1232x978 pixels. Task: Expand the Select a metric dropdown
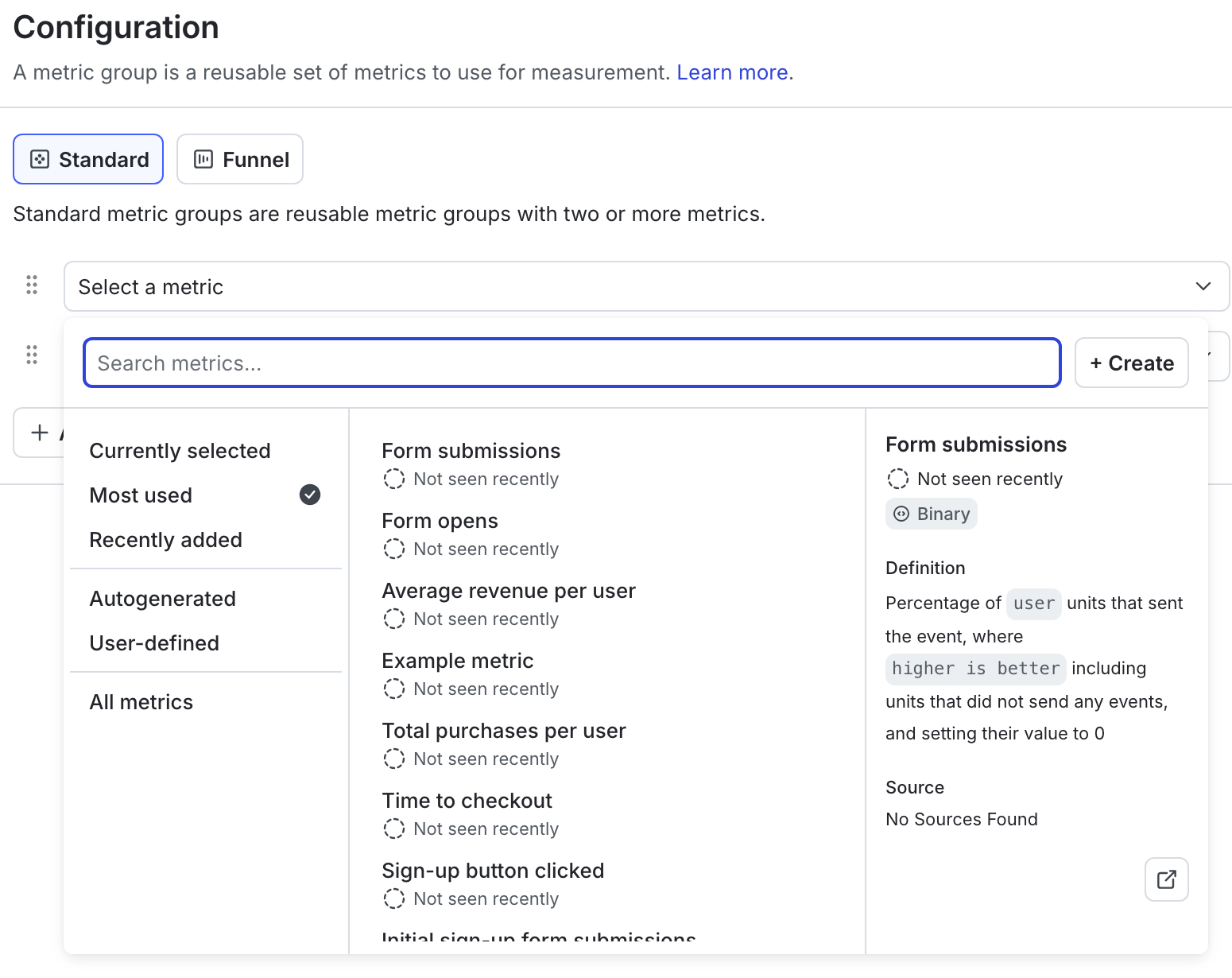point(1203,286)
